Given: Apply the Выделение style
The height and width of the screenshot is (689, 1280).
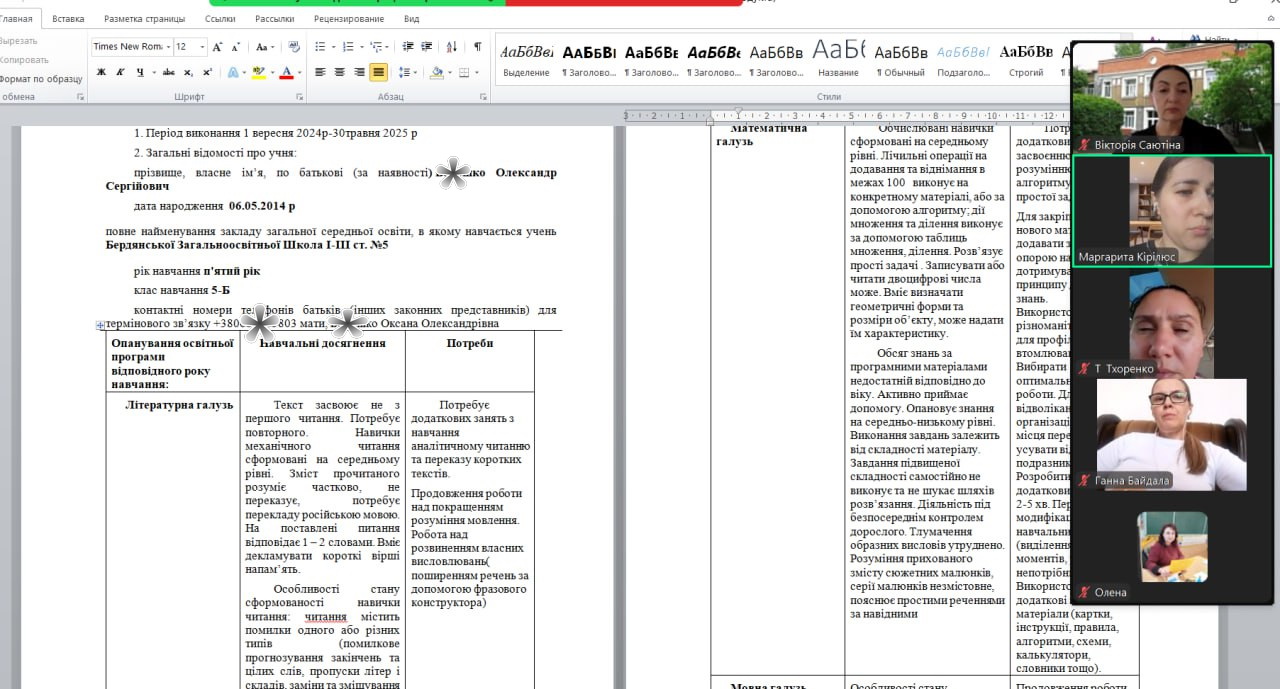Looking at the screenshot, I should tap(526, 59).
